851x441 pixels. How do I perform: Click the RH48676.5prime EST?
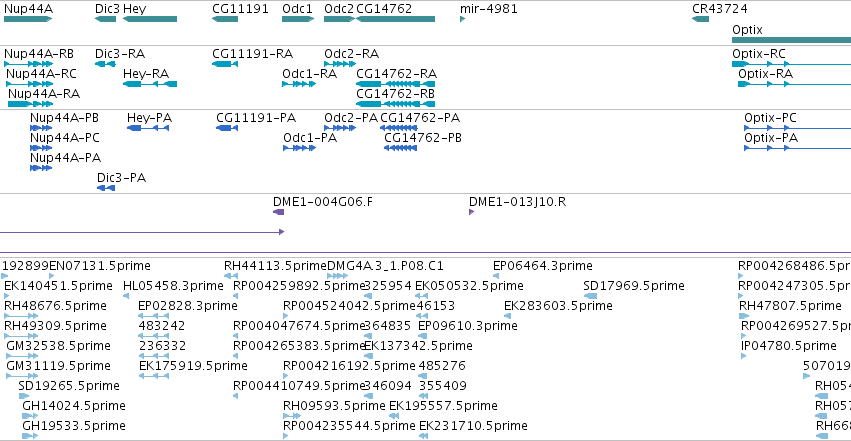(x=55, y=306)
